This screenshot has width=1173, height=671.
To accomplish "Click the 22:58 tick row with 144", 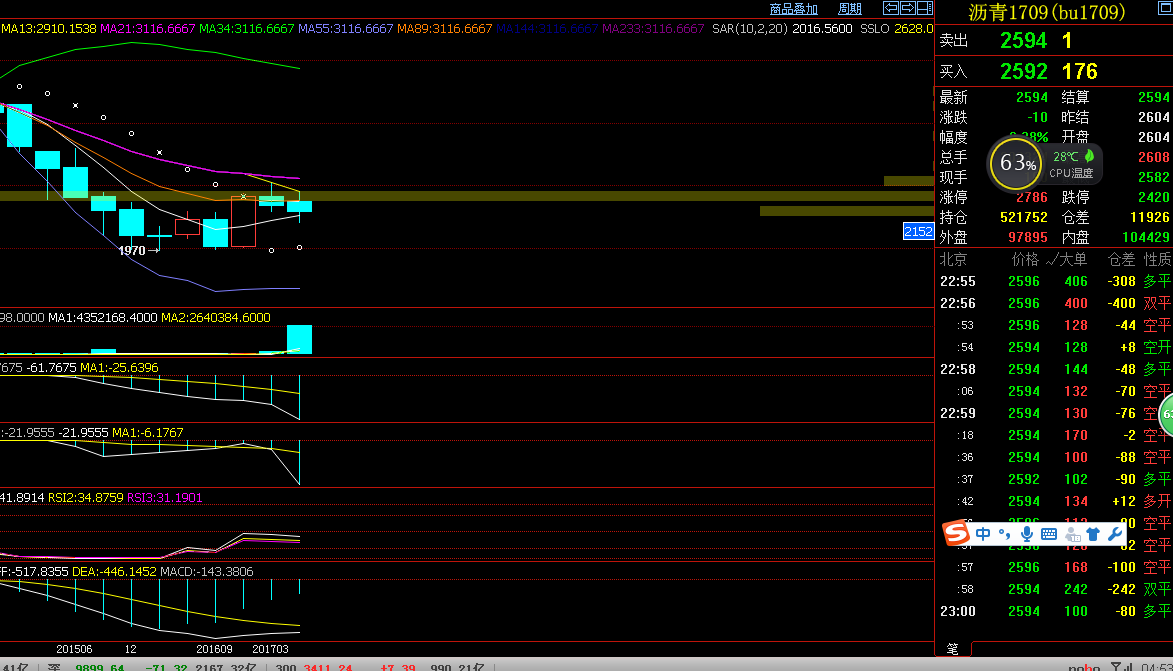I will tap(1054, 369).
